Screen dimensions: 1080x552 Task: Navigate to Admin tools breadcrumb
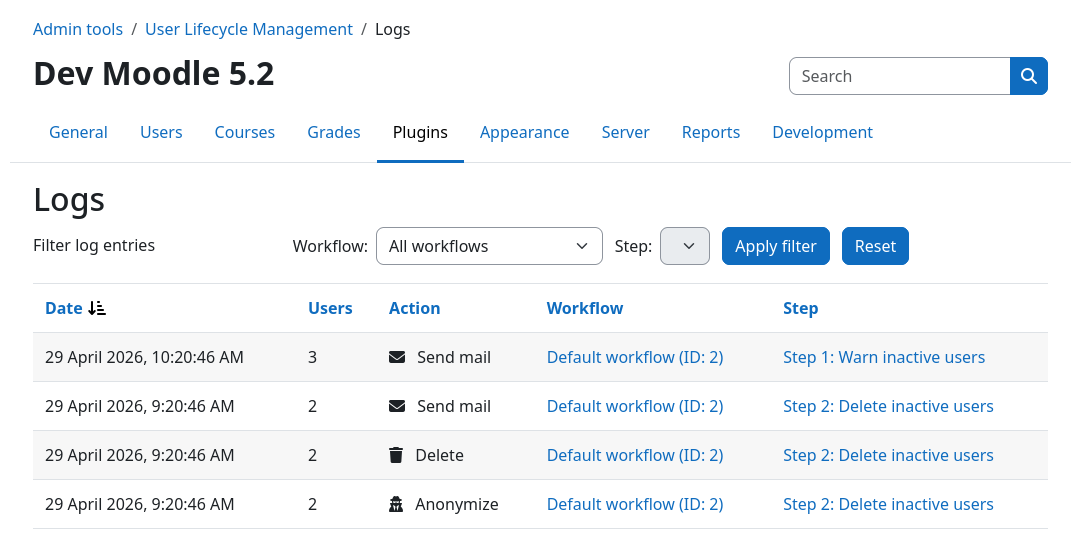click(78, 29)
